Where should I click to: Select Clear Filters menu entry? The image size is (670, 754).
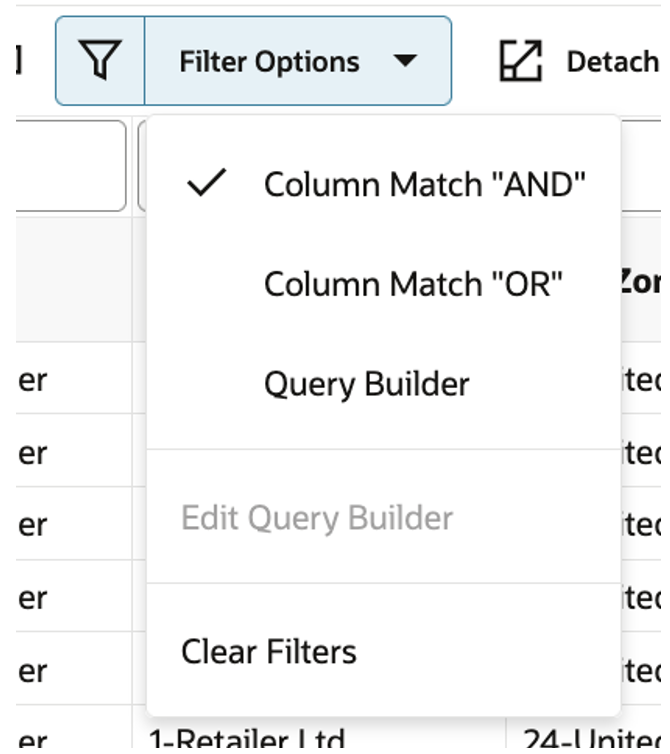(269, 652)
